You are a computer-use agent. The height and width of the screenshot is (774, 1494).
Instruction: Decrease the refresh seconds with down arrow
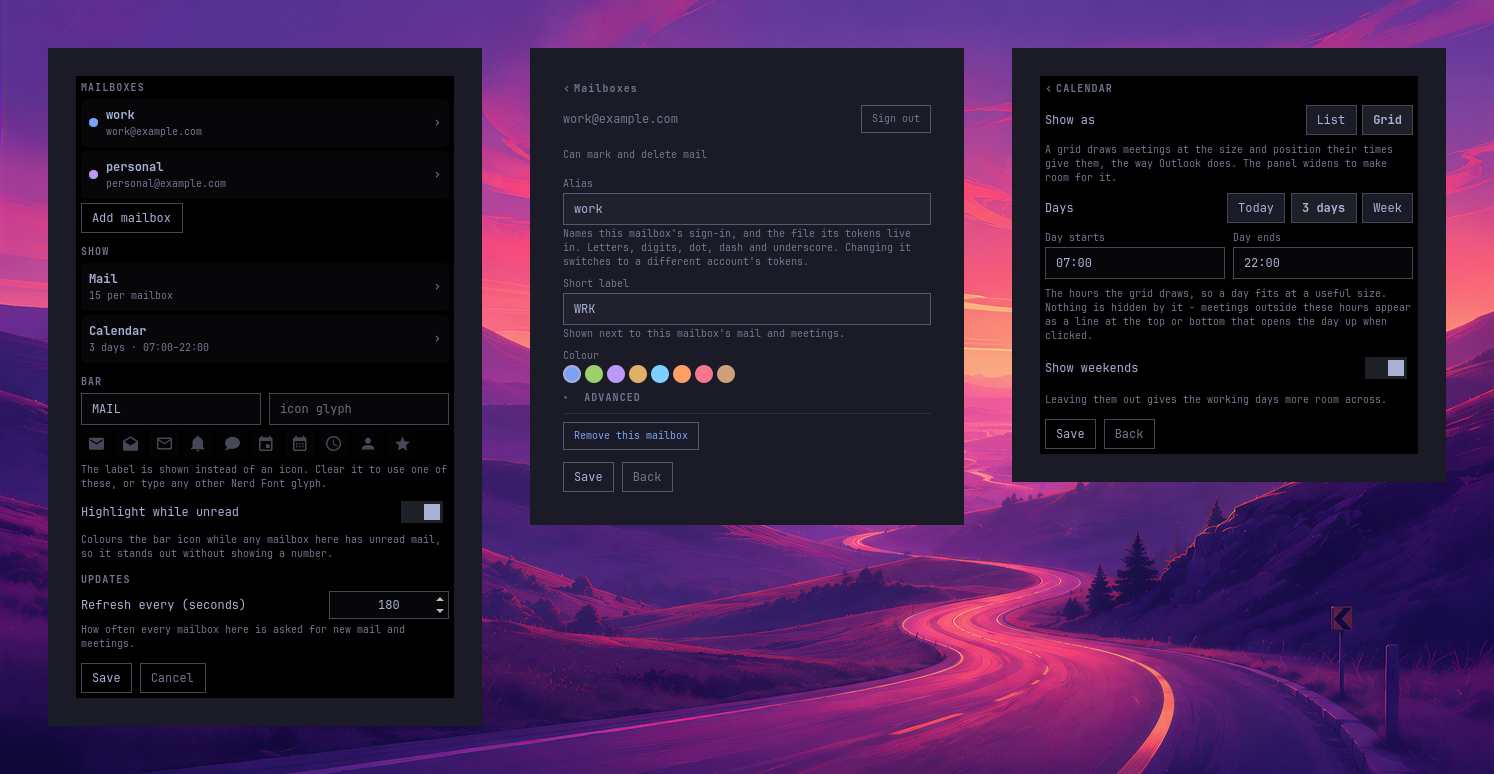[440, 611]
